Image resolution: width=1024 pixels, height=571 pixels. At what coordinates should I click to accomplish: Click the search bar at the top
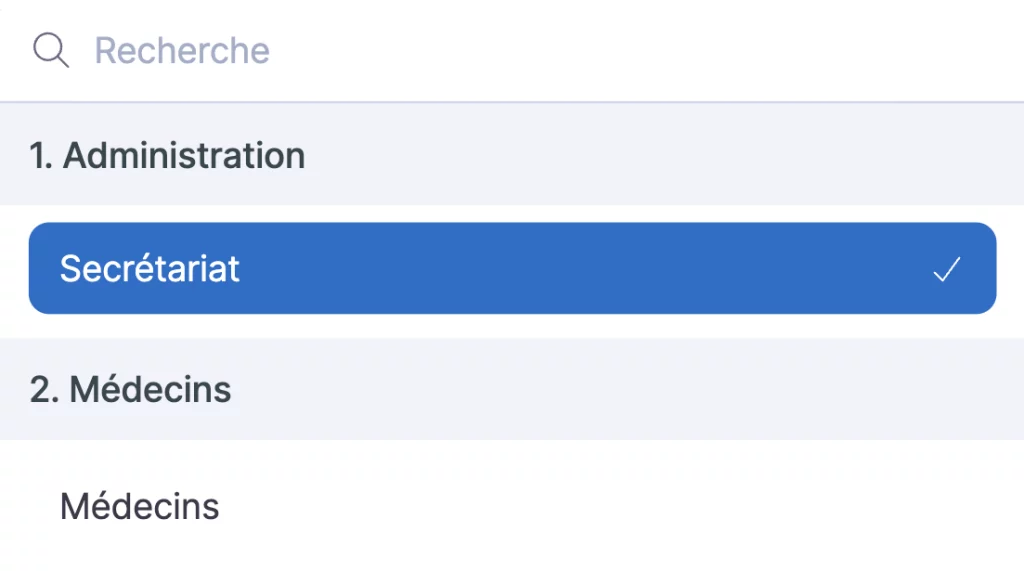pos(500,50)
